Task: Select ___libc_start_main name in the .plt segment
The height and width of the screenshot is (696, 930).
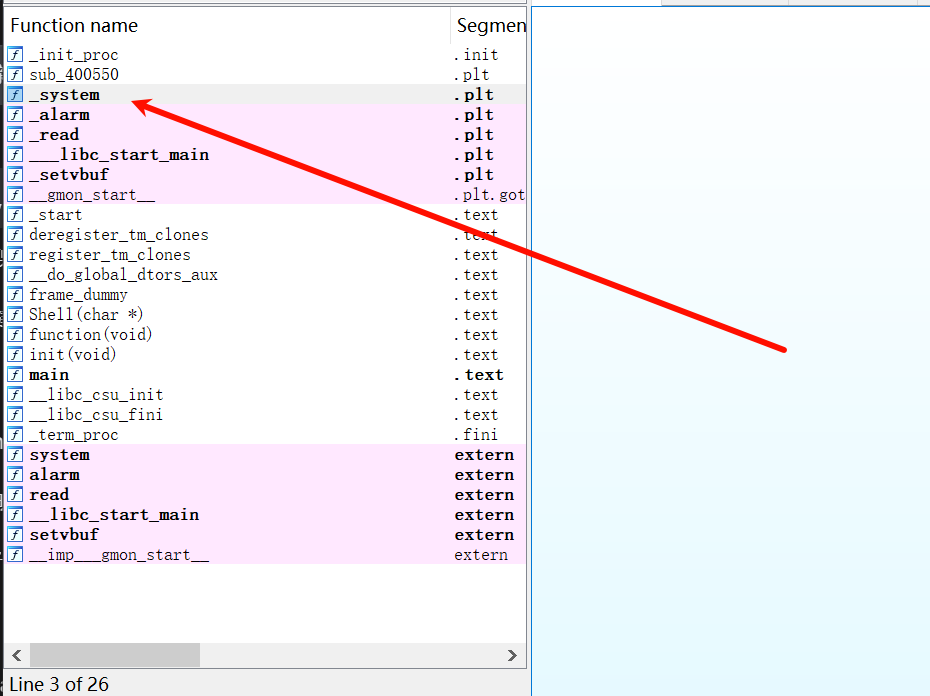Action: (x=119, y=155)
